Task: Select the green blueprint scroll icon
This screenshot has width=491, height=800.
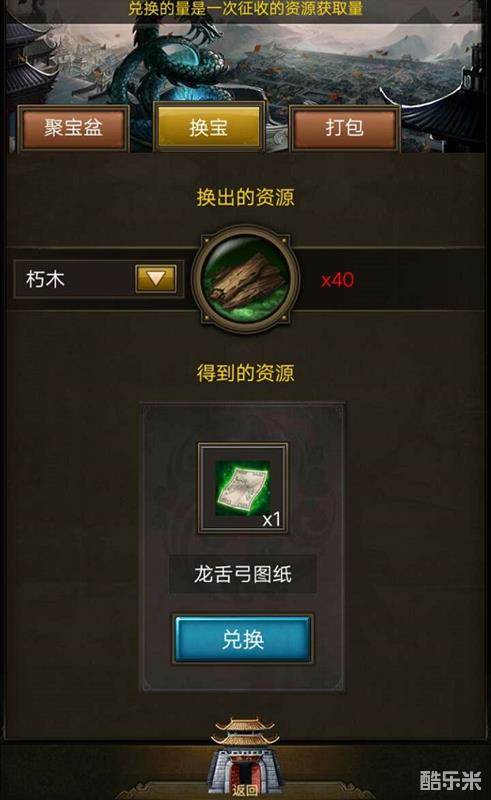Action: pos(242,487)
